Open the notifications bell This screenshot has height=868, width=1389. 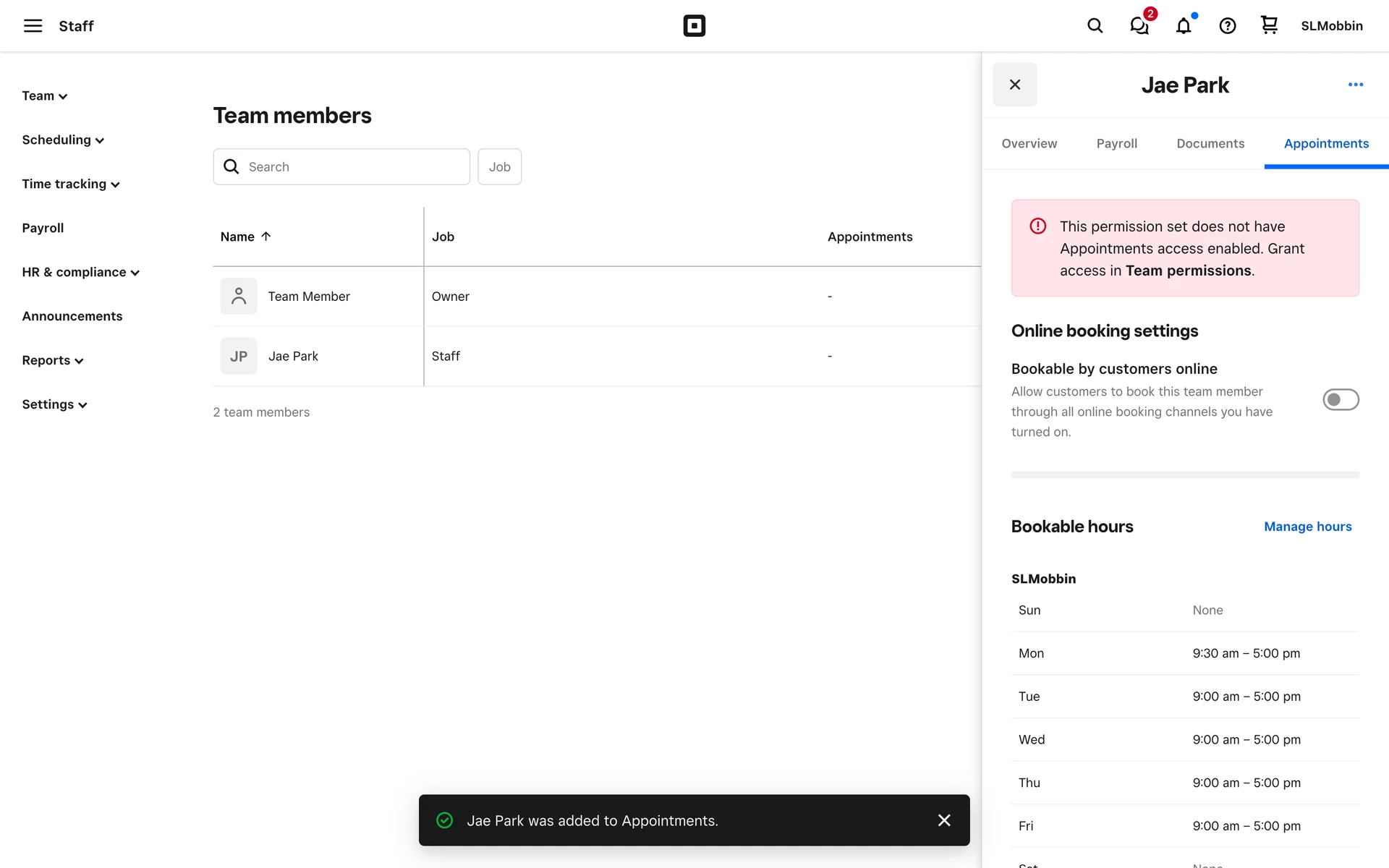point(1184,26)
